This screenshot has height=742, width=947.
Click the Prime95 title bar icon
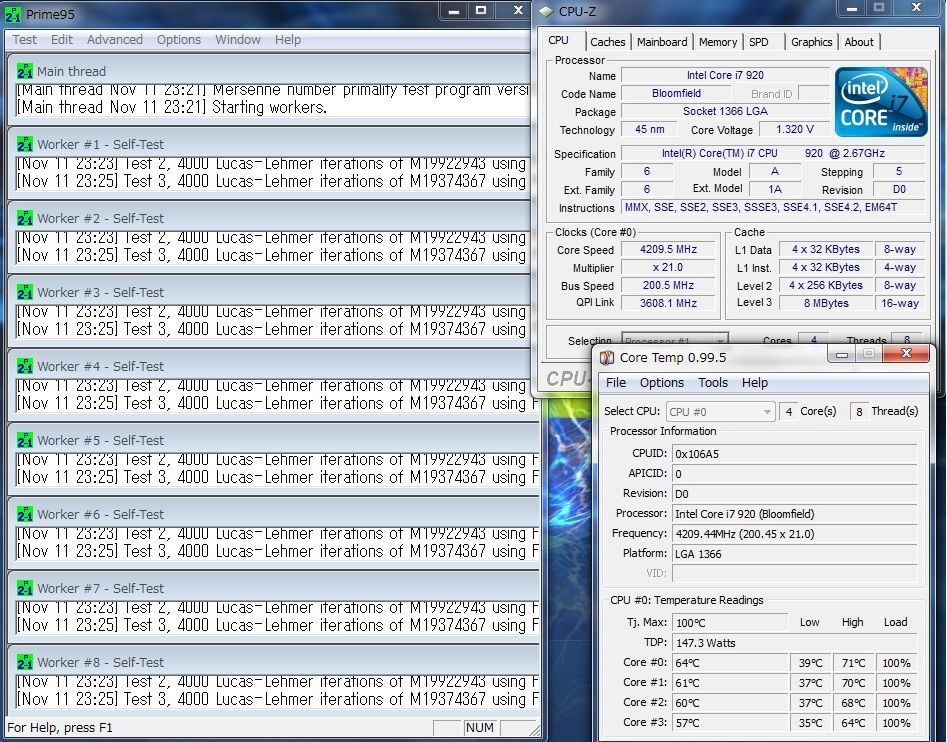[x=15, y=13]
